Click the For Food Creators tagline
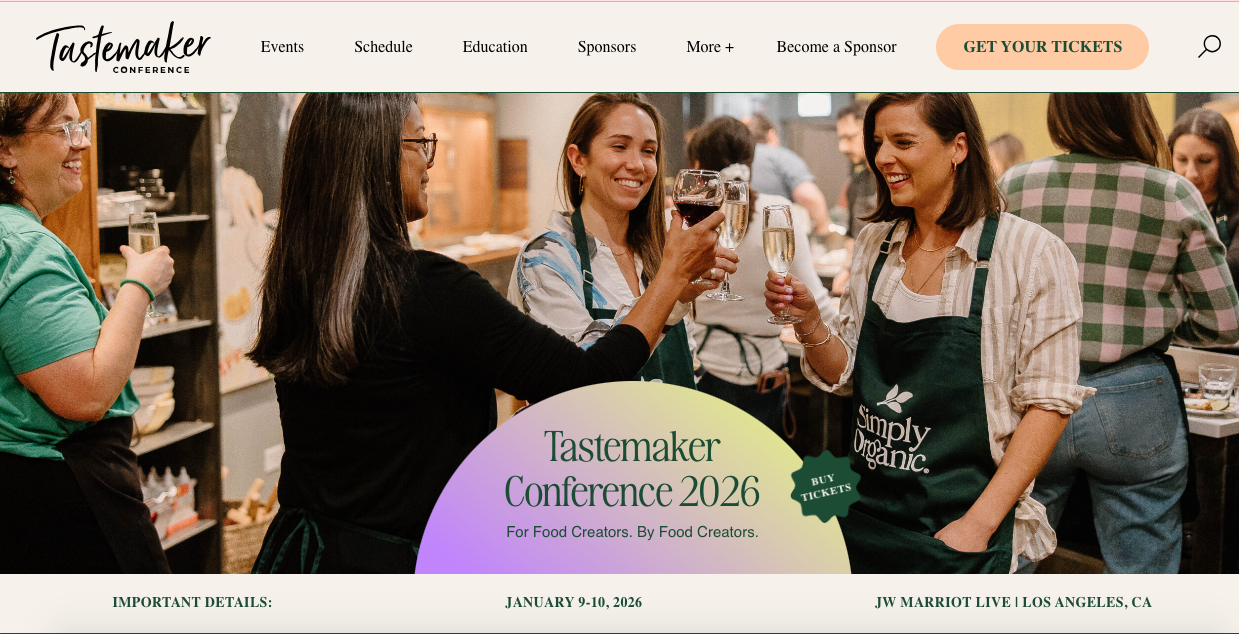1239x634 pixels. [x=632, y=532]
